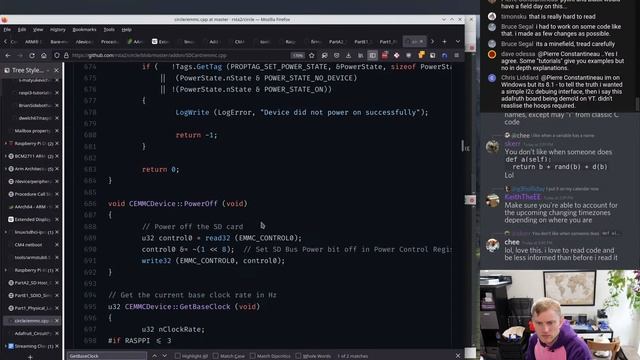Screen dimensions: 640x360
Task: Click Bruce Segal minefield chat message
Action: tap(558, 44)
